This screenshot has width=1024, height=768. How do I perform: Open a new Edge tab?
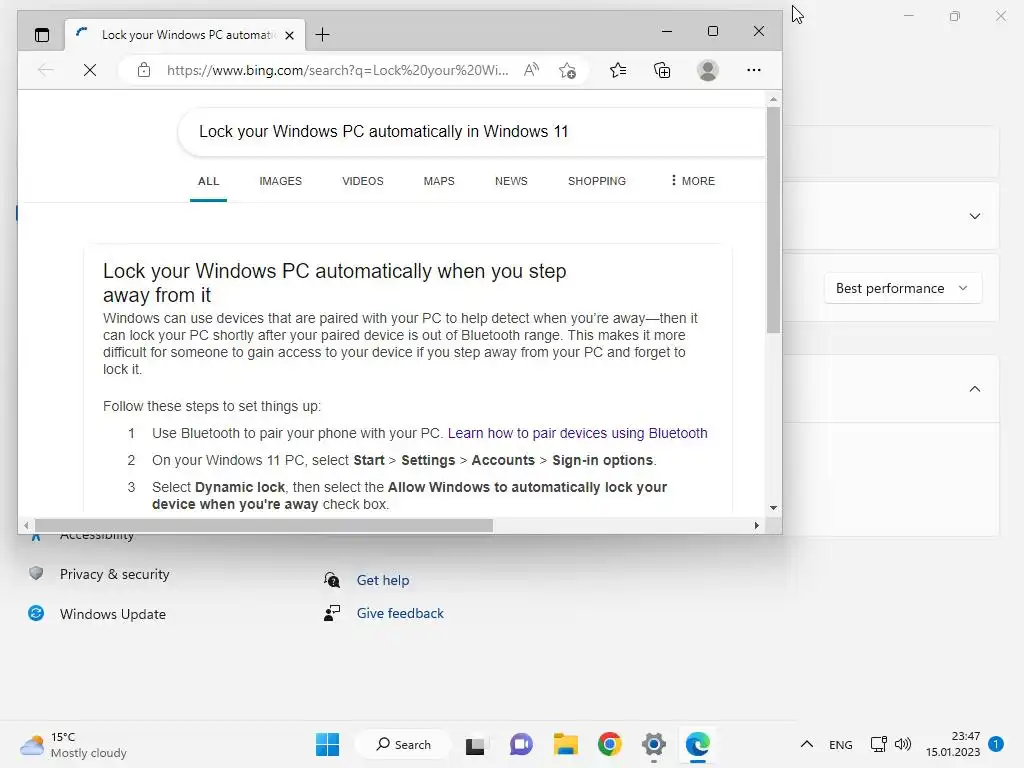pyautogui.click(x=323, y=35)
